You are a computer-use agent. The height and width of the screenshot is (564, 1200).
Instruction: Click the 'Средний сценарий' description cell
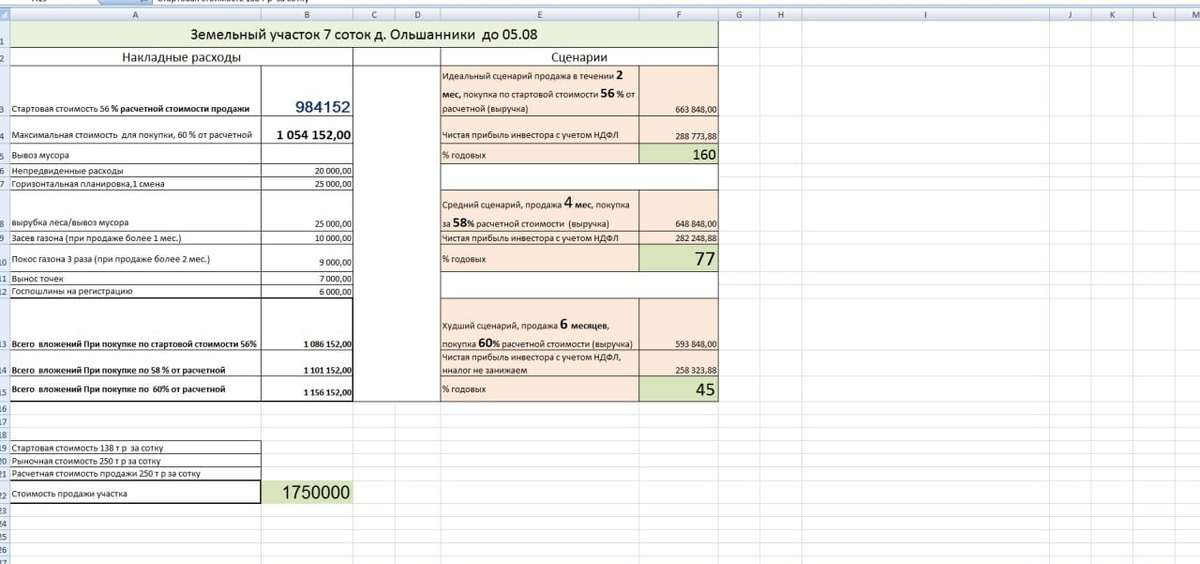pyautogui.click(x=539, y=210)
